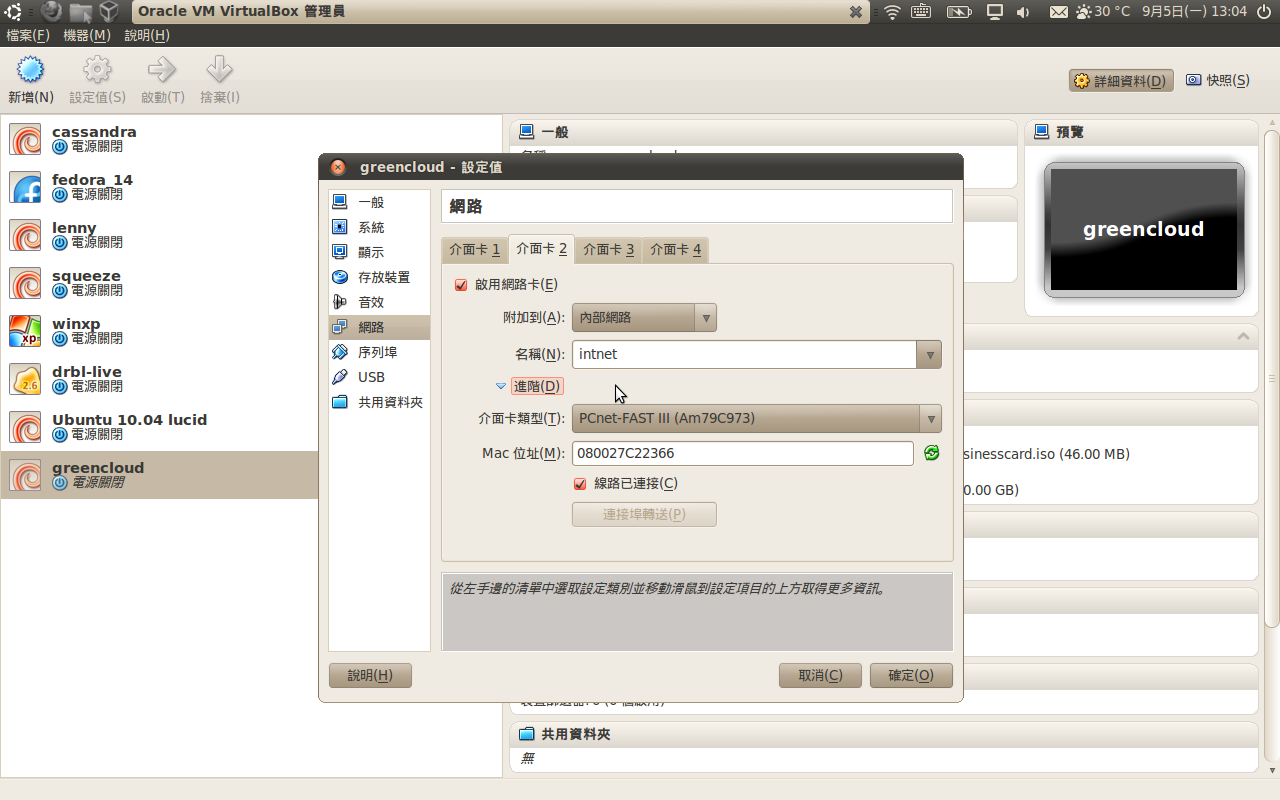Screen dimensions: 1280x800
Task: Regenerate the MAC address with the refresh icon
Action: click(x=932, y=453)
